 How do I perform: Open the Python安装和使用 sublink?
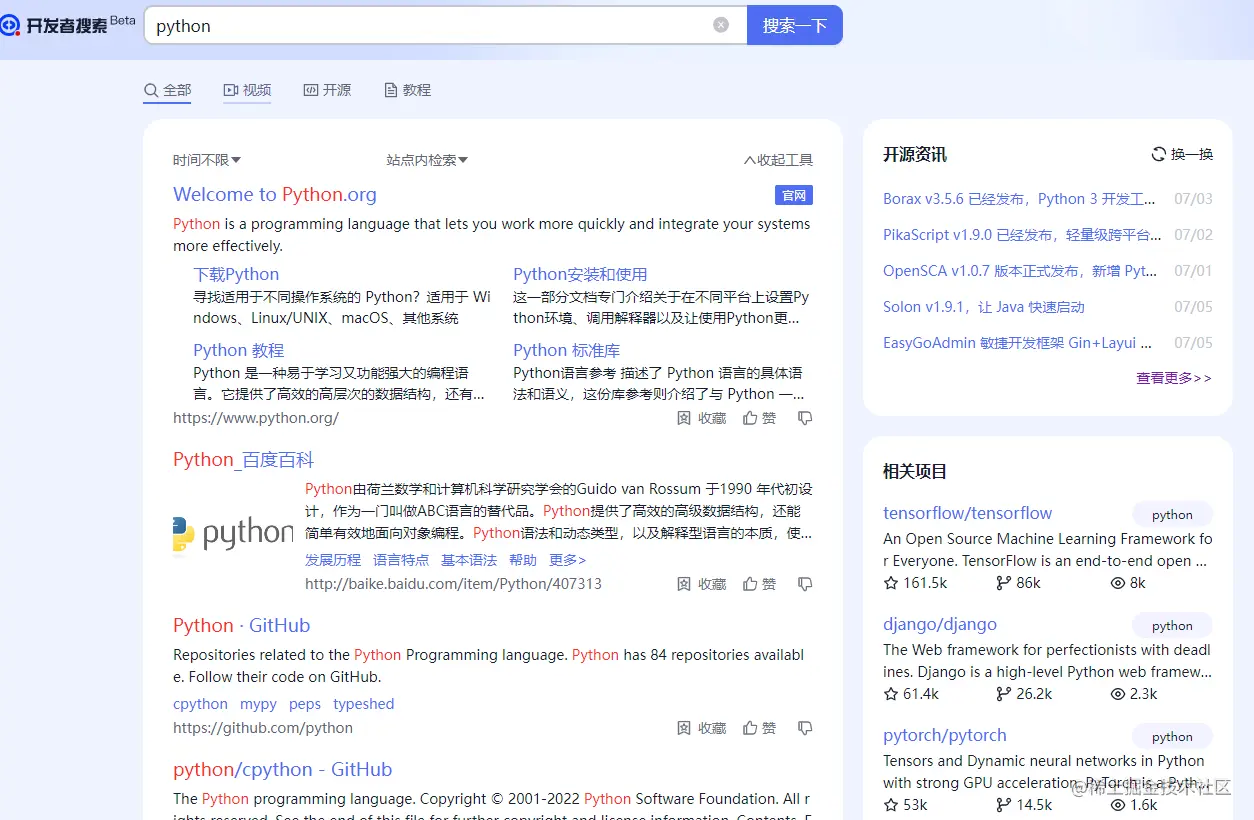click(x=580, y=274)
